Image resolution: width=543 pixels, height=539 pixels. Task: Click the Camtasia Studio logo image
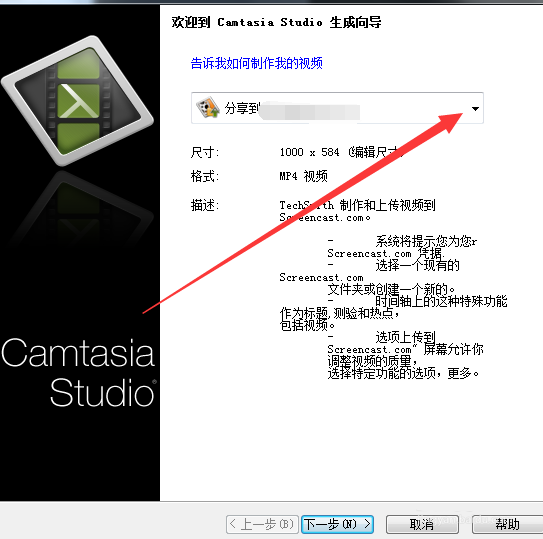tap(78, 101)
